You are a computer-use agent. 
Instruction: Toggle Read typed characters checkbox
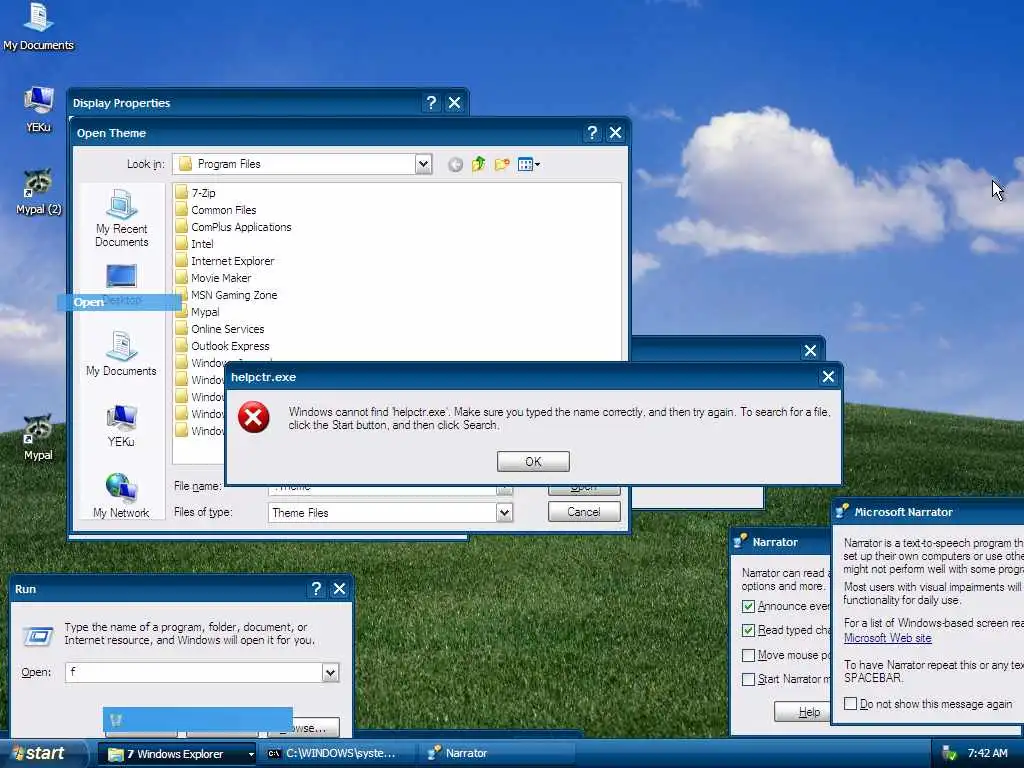click(748, 630)
